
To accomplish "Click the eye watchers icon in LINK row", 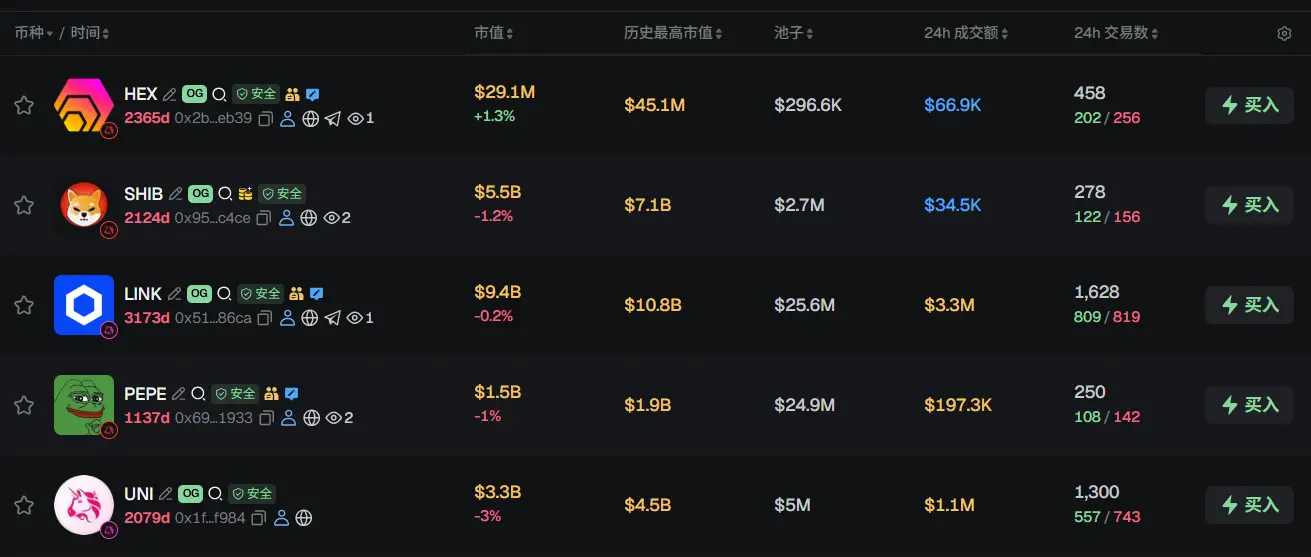I will 354,318.
